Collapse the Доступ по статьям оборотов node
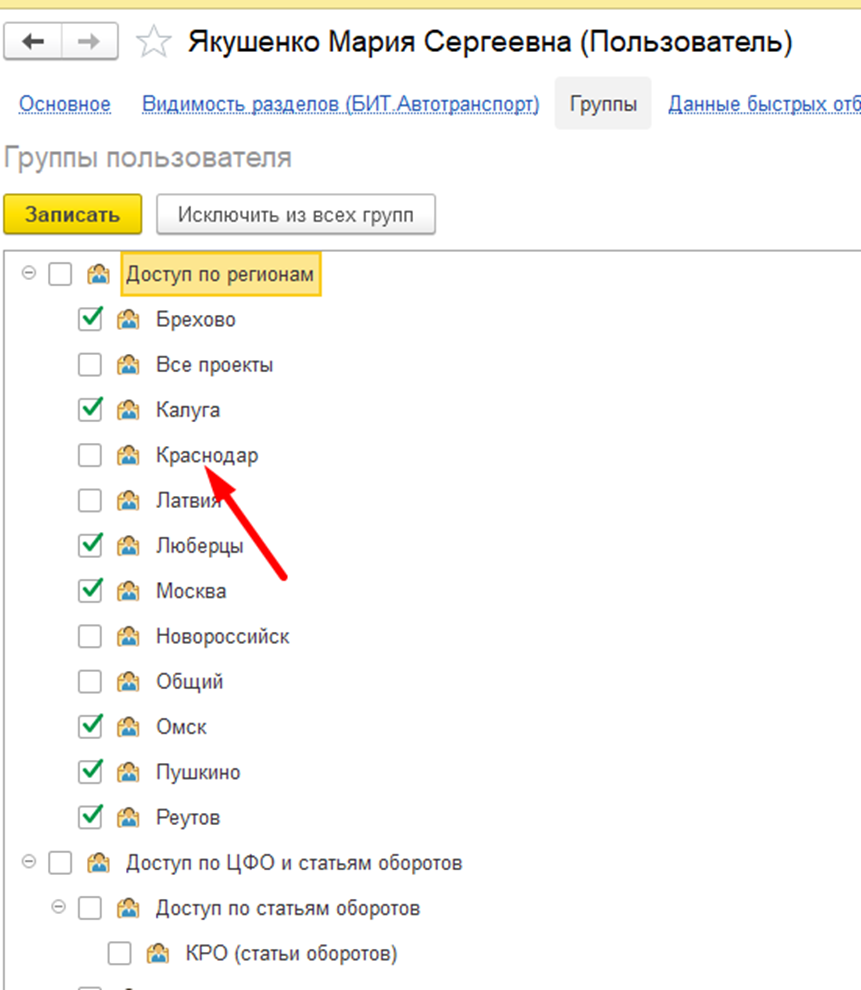Image resolution: width=861 pixels, height=990 pixels. point(59,907)
